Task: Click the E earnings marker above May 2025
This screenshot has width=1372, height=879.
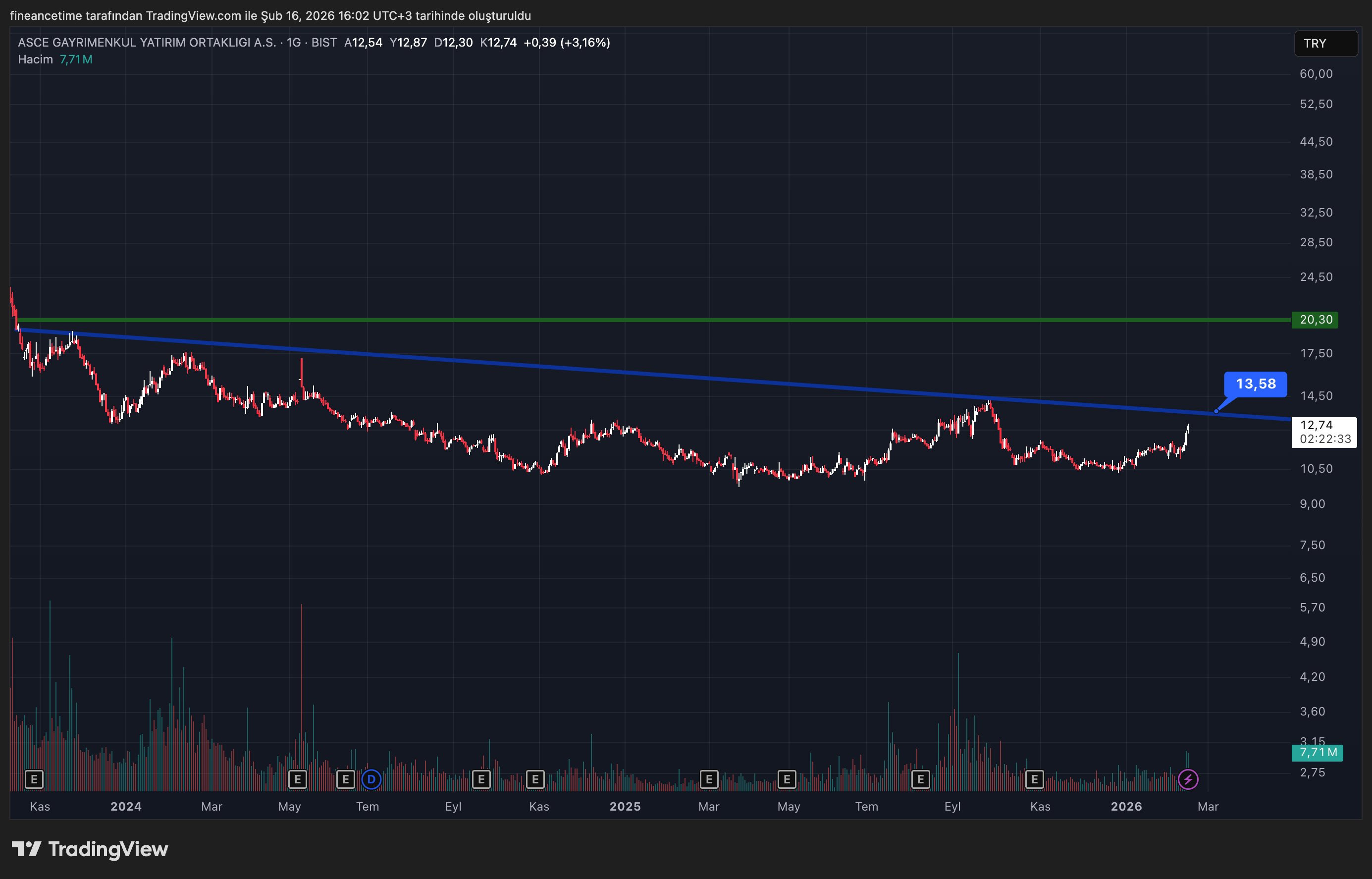Action: coord(787,779)
